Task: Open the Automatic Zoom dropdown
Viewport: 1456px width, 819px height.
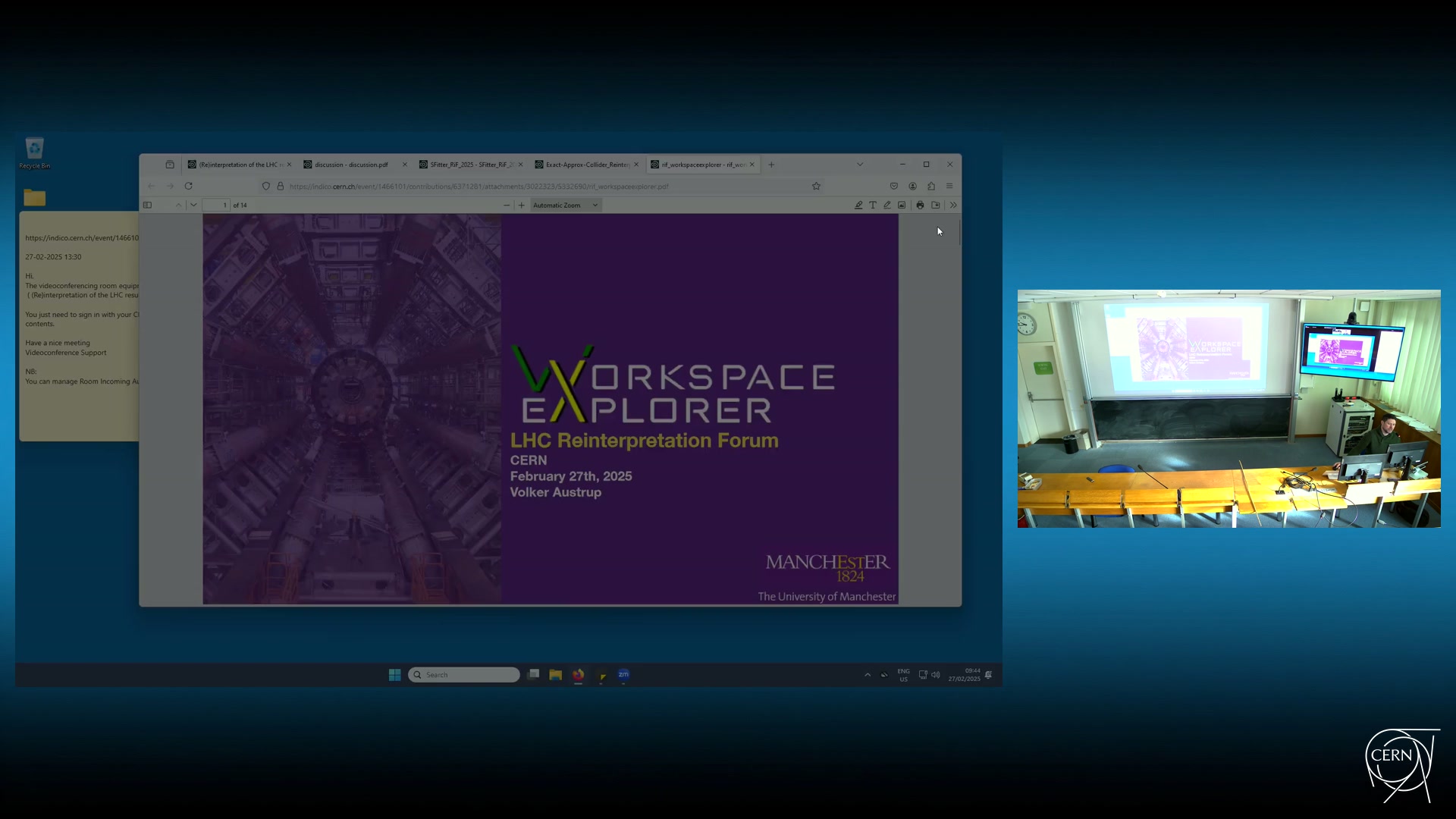Action: pos(566,205)
